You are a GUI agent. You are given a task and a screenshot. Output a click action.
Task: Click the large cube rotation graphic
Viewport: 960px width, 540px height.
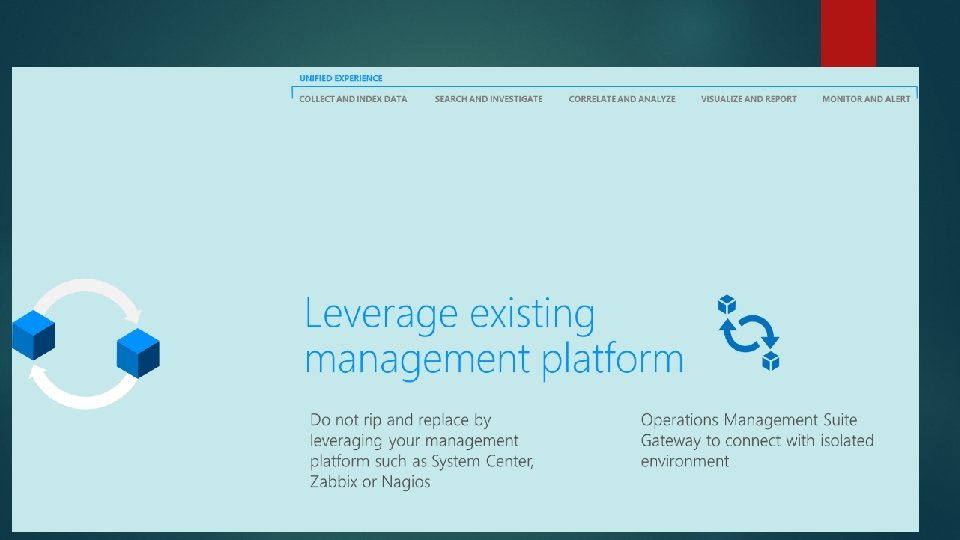pos(86,343)
